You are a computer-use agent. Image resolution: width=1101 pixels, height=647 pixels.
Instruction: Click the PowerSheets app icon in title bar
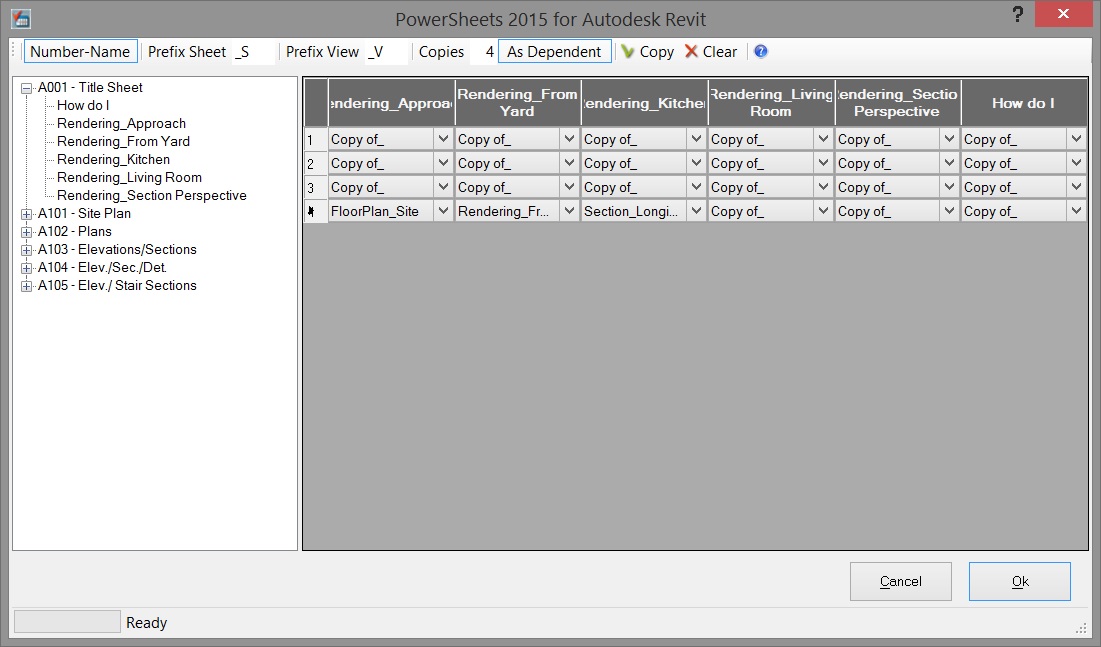point(21,18)
